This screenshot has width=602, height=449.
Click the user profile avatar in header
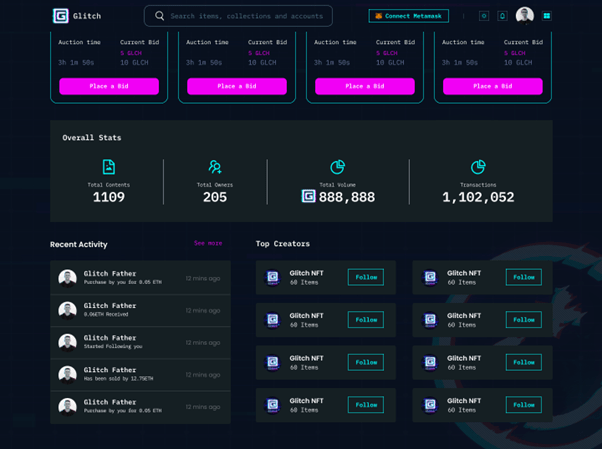[524, 16]
